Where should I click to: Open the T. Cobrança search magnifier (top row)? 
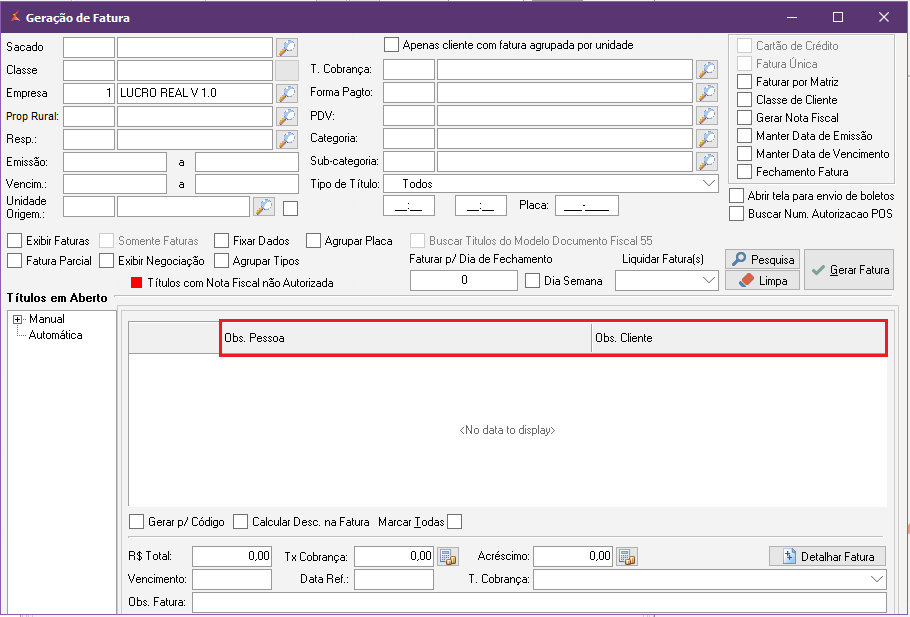(706, 70)
